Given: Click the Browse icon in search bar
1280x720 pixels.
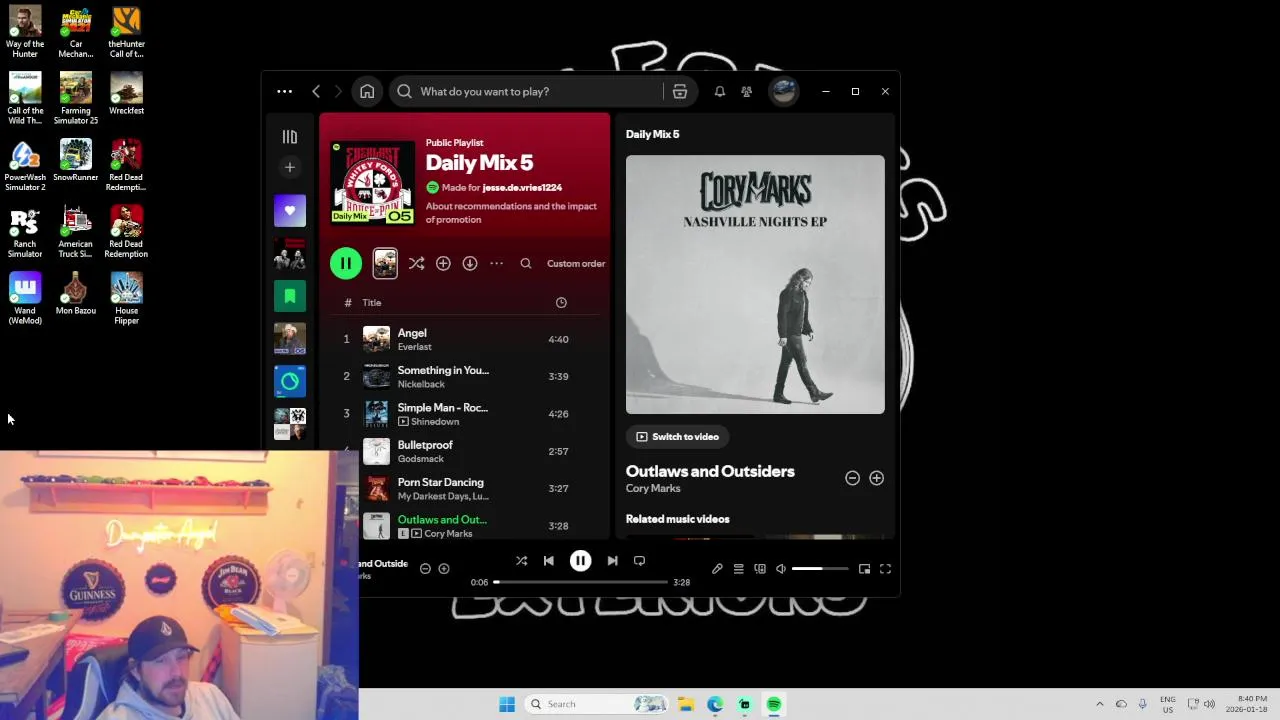Looking at the screenshot, I should (x=680, y=92).
